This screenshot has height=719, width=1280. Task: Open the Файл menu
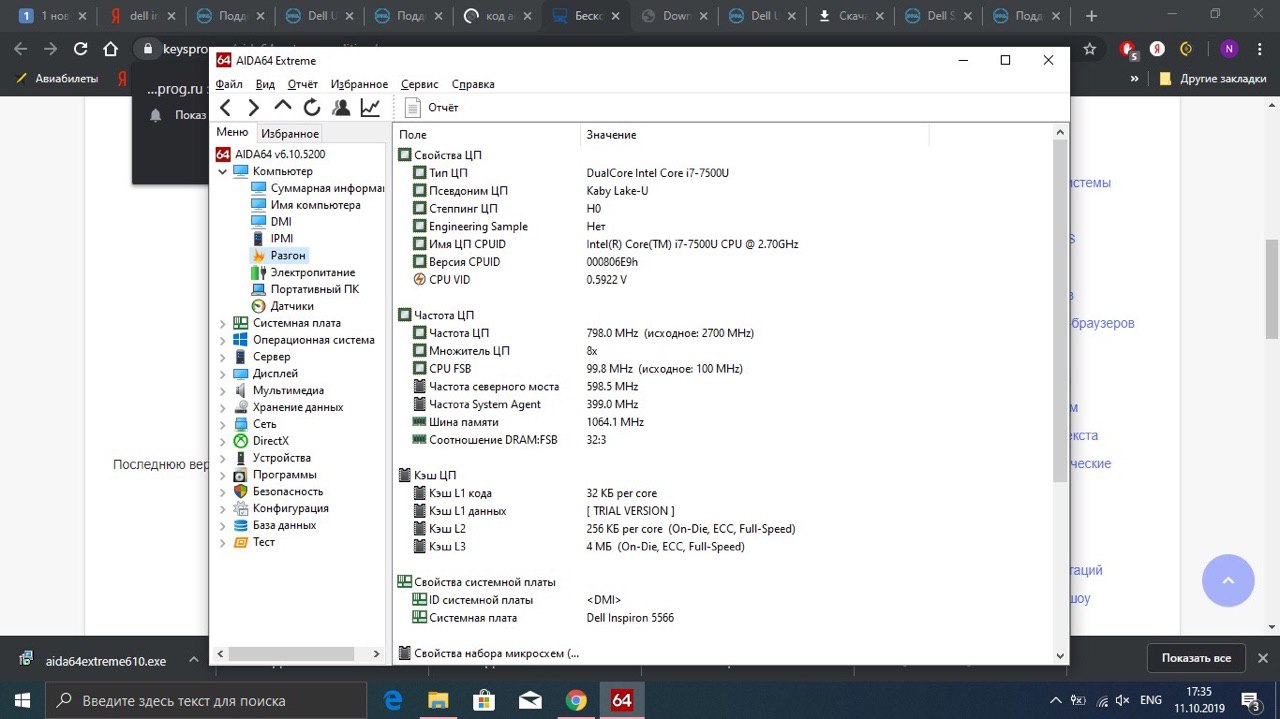(229, 85)
